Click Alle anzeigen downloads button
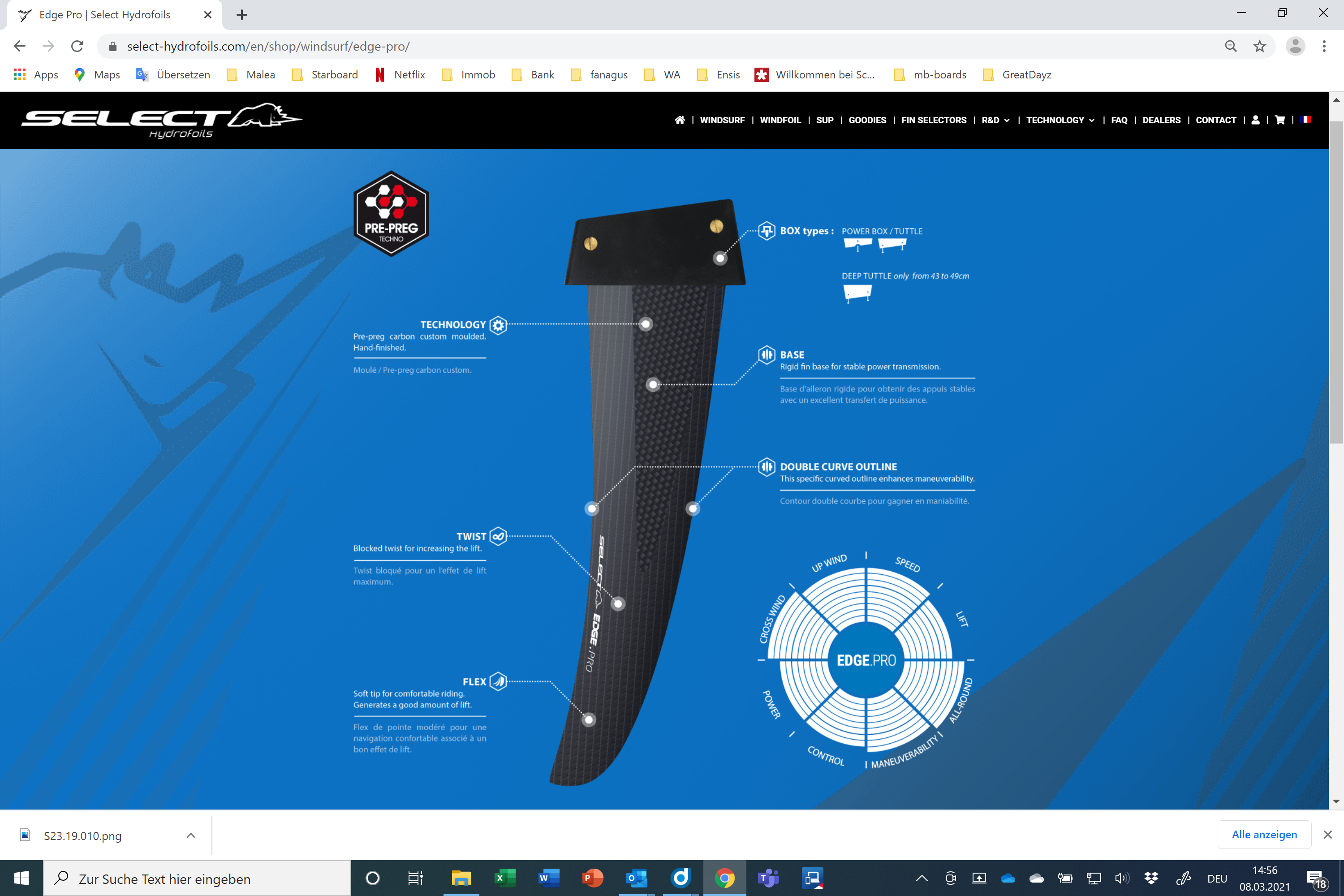 tap(1264, 834)
